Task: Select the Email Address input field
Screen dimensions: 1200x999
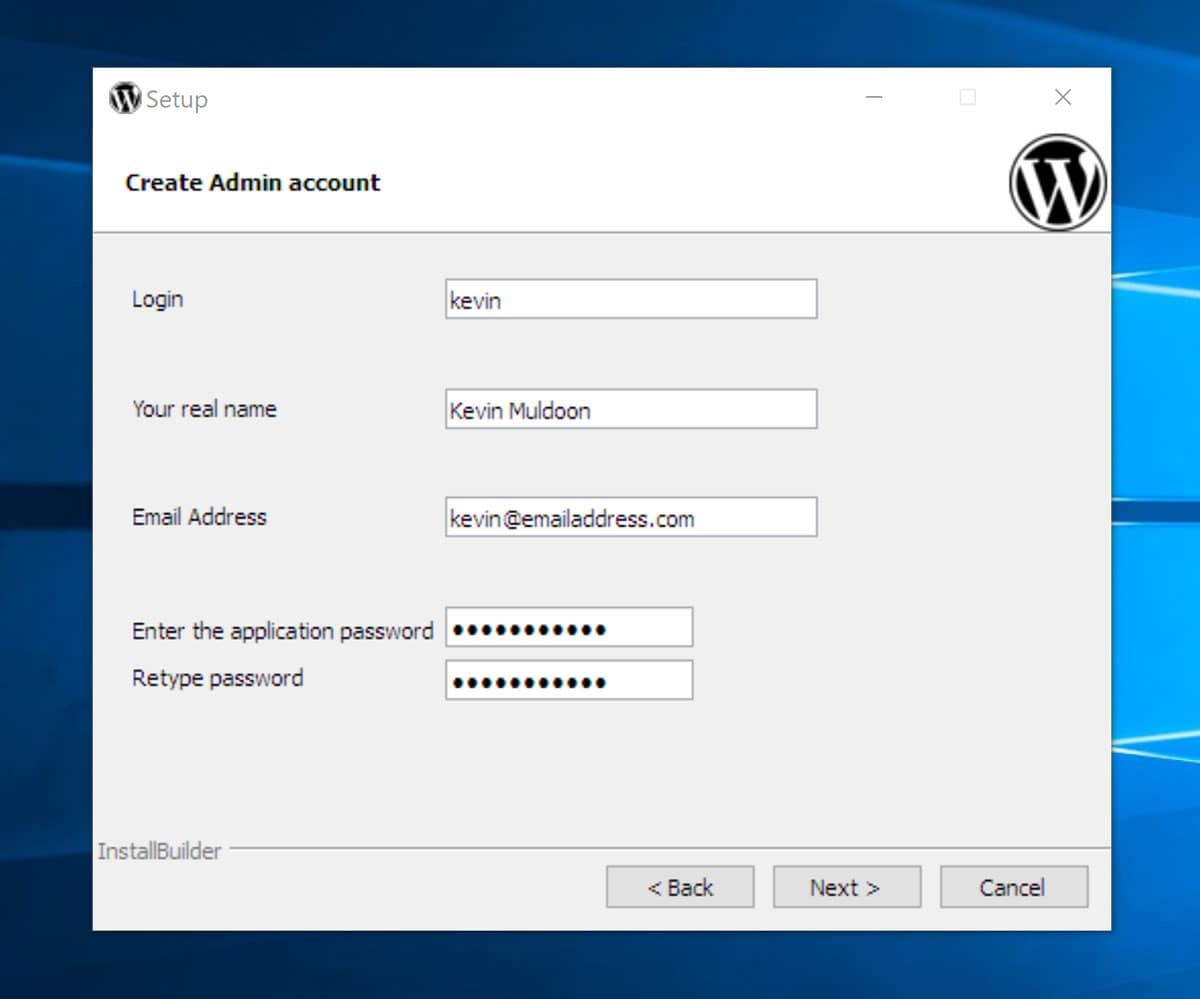Action: click(x=631, y=517)
